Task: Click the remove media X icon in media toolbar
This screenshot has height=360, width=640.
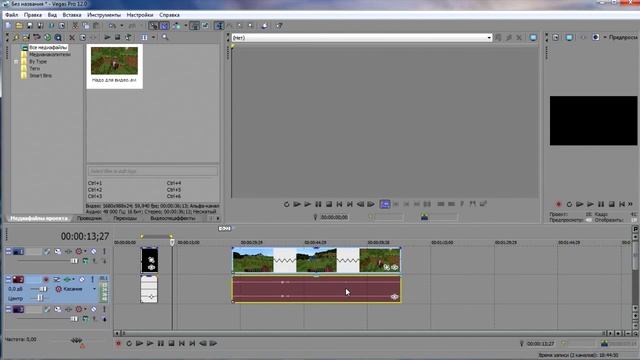Action: pos(72,37)
